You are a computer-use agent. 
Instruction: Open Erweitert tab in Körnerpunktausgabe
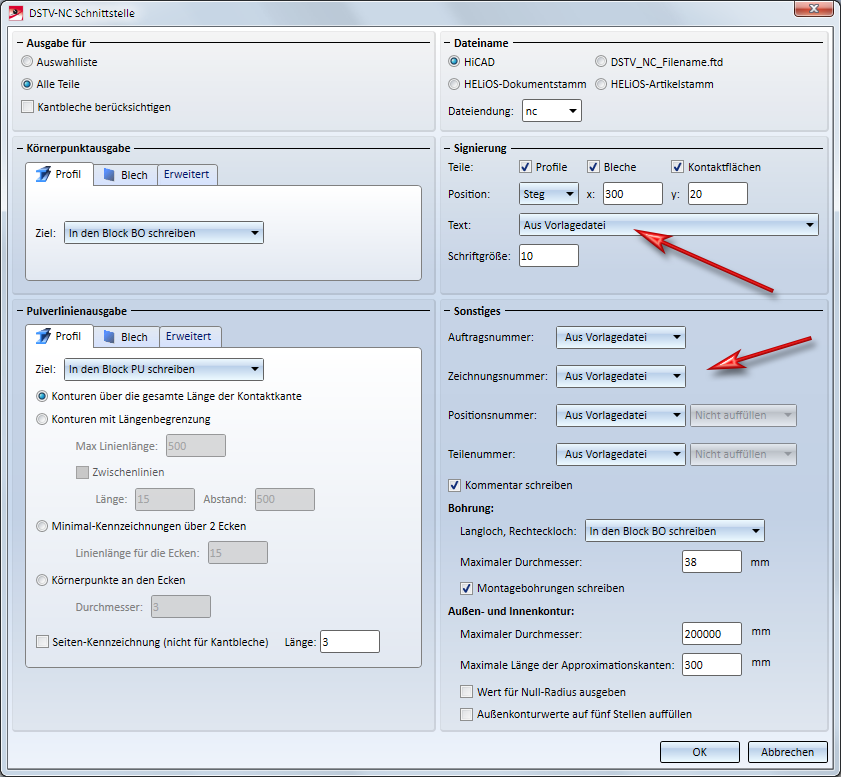(187, 175)
